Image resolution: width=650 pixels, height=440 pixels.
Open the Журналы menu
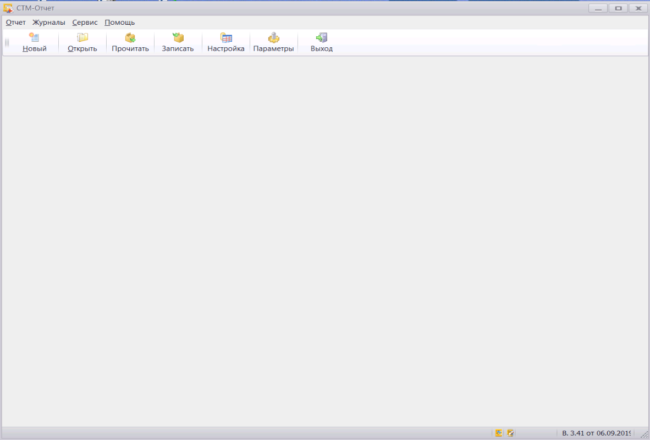(x=49, y=22)
